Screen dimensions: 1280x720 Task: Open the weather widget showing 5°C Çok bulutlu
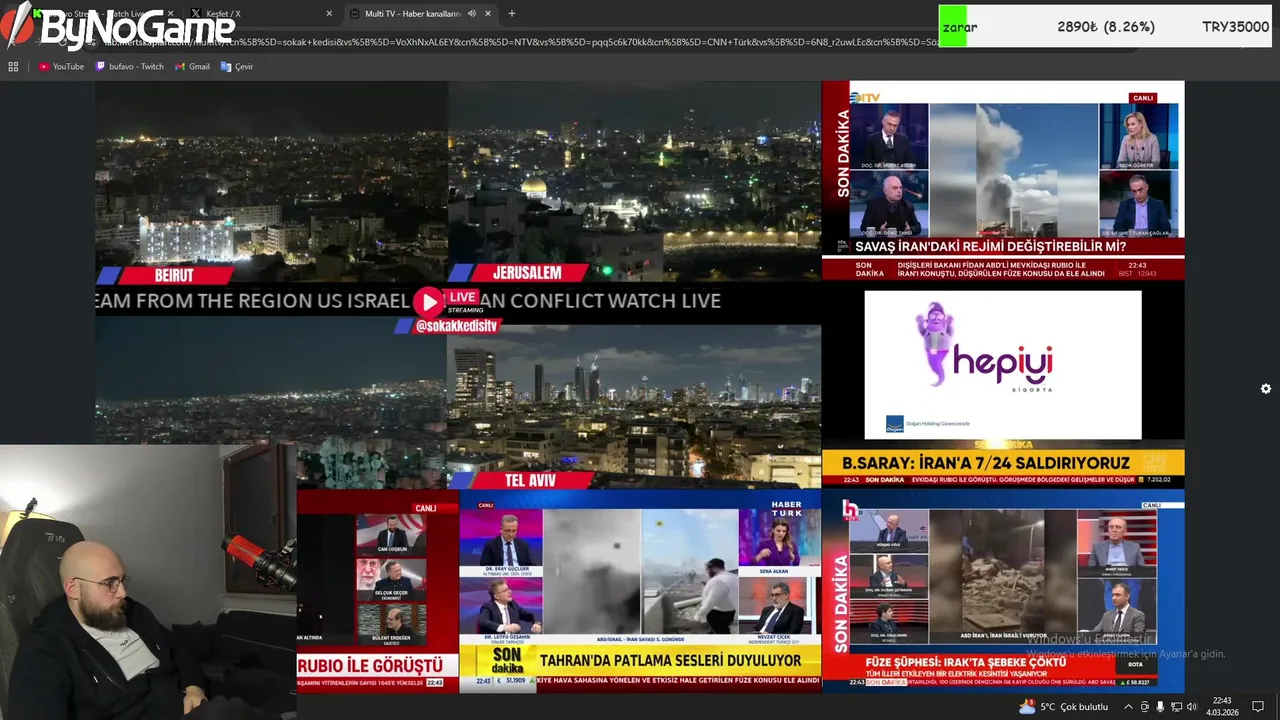click(1064, 706)
